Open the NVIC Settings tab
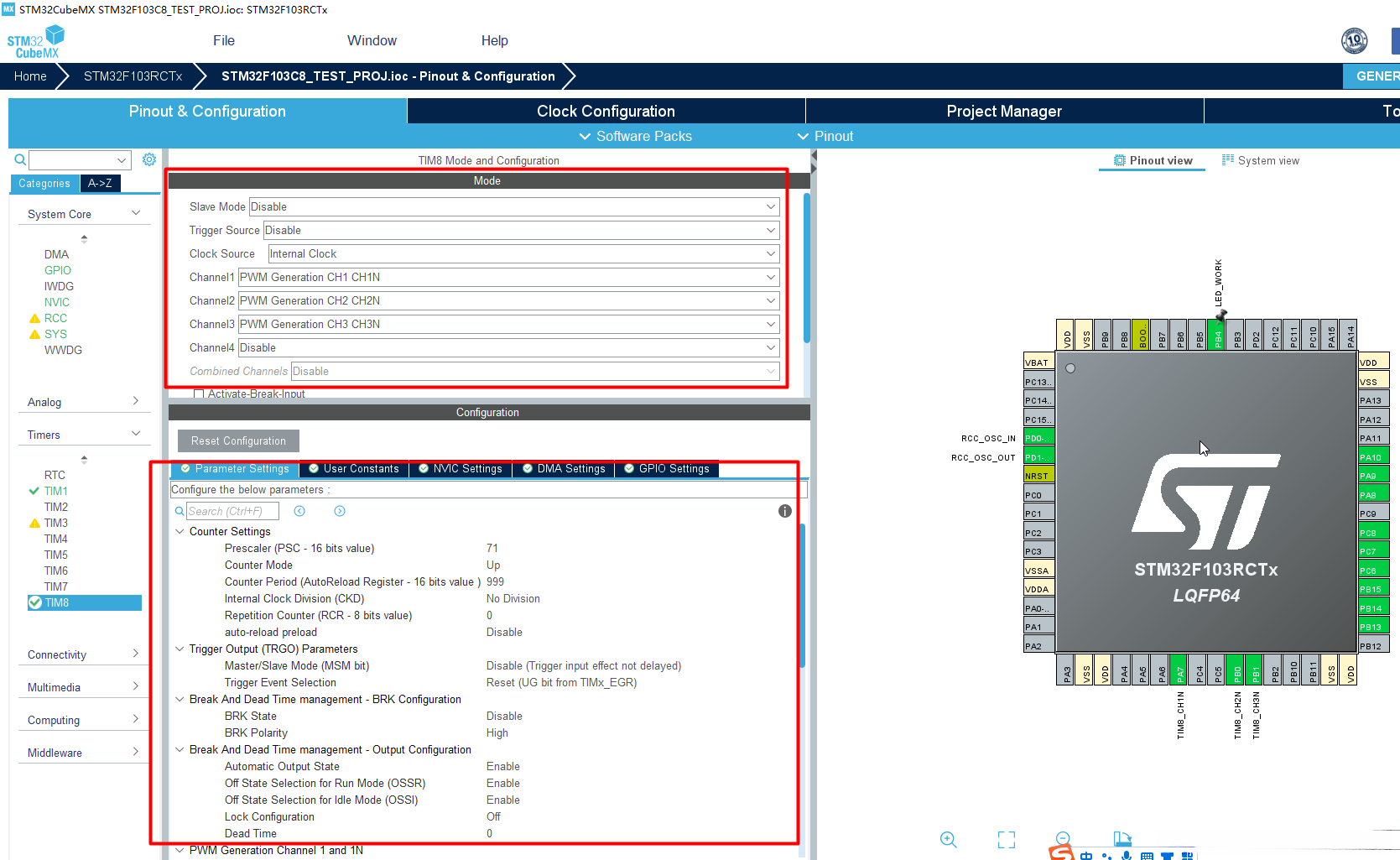1400x860 pixels. pos(461,469)
